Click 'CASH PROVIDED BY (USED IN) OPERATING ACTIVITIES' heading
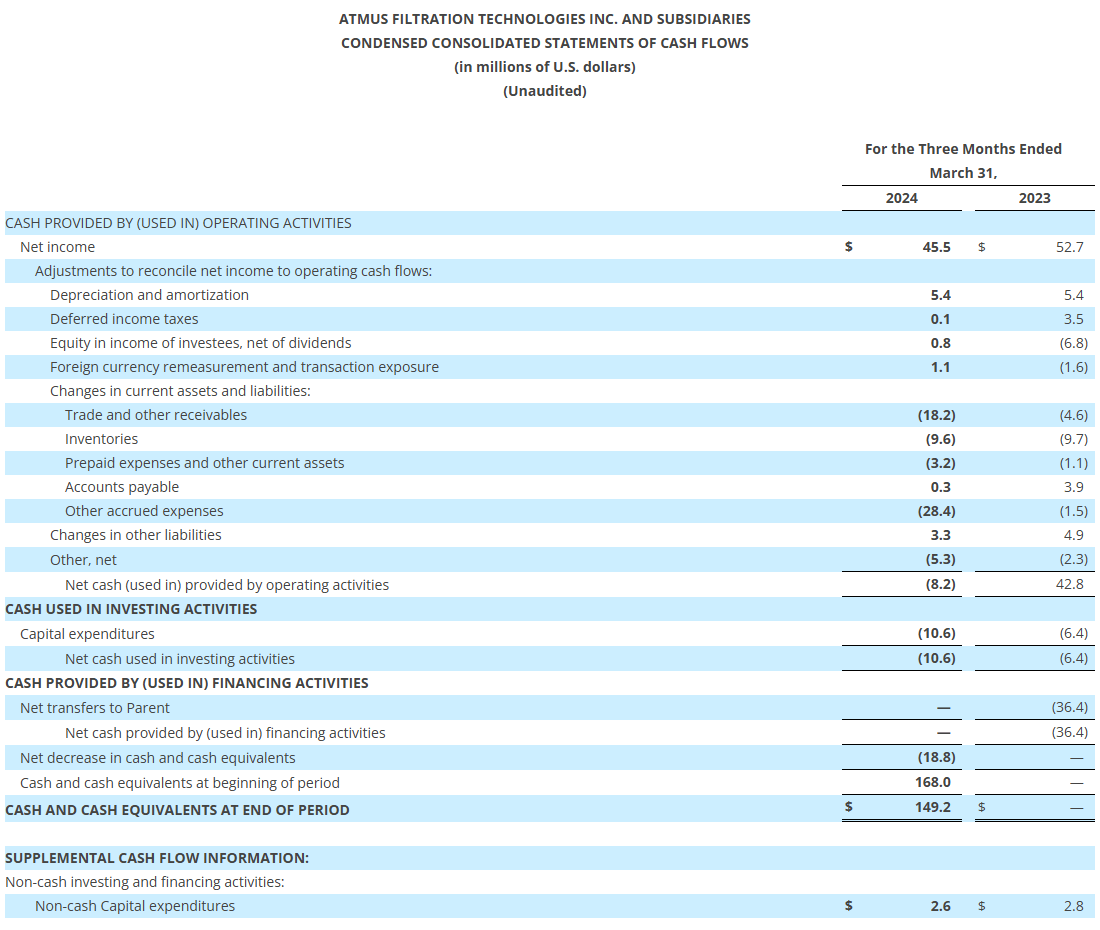The width and height of the screenshot is (1100, 930). click(178, 223)
